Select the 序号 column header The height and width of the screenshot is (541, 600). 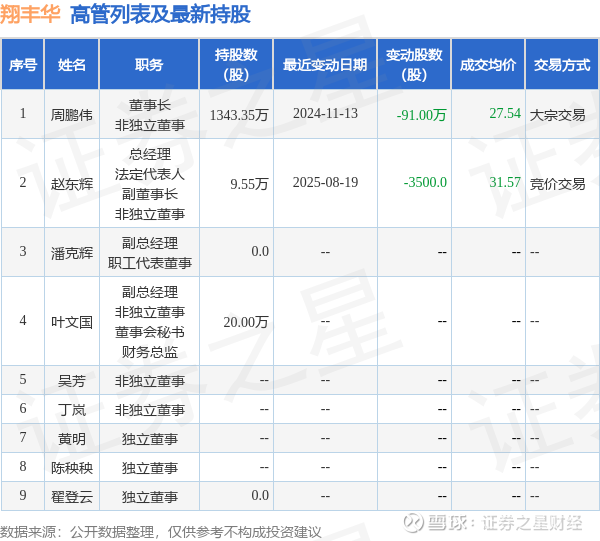pos(23,64)
